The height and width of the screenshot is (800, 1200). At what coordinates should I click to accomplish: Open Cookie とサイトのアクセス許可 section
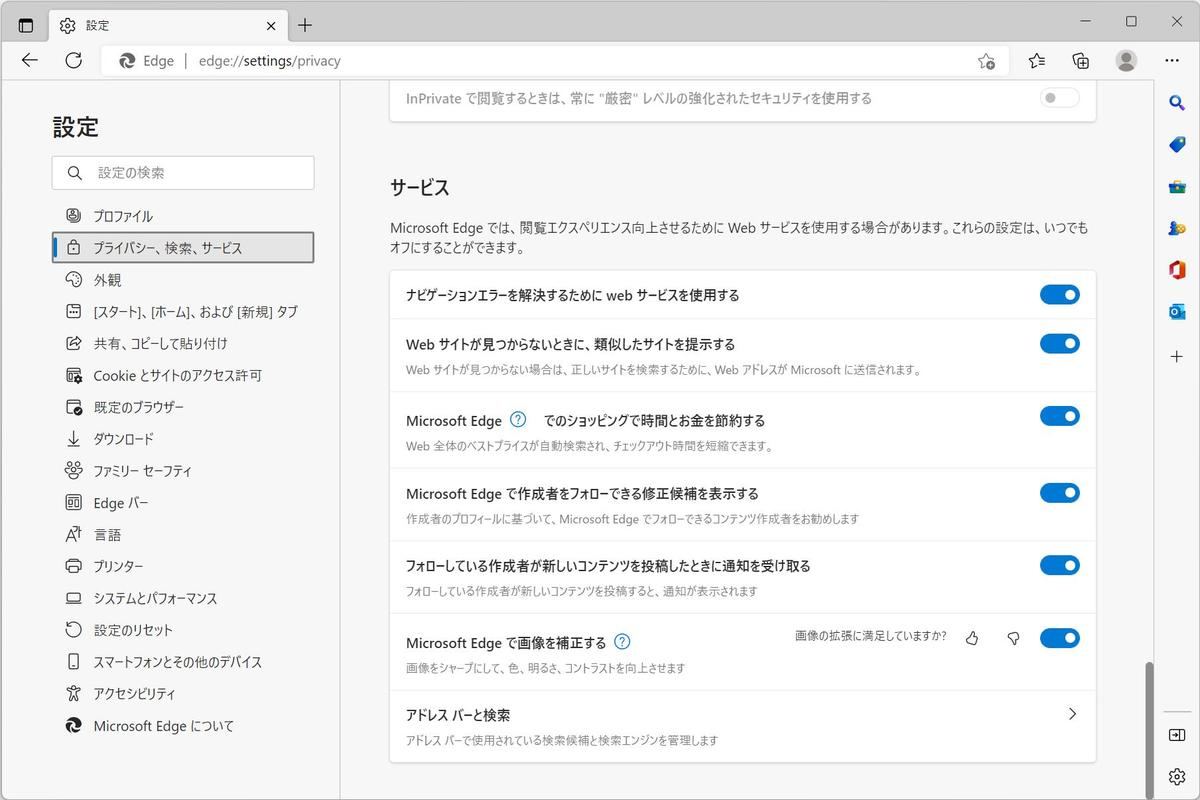[183, 375]
